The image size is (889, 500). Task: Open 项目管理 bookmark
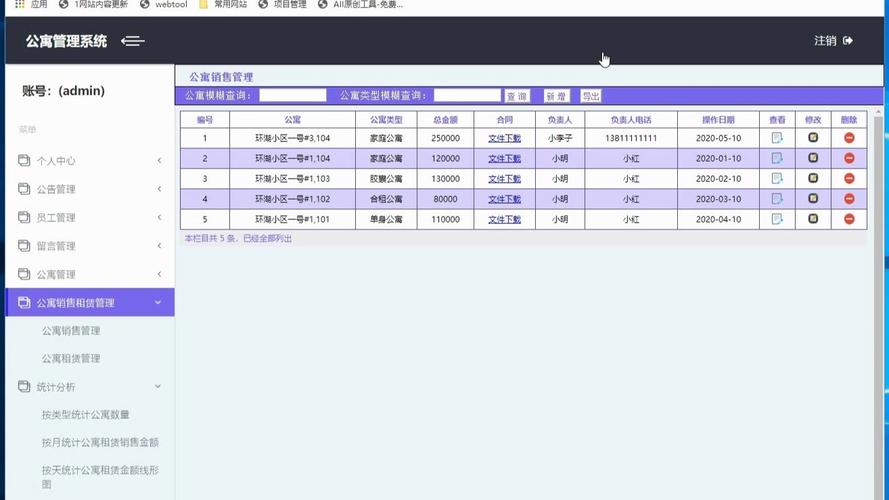coord(282,5)
